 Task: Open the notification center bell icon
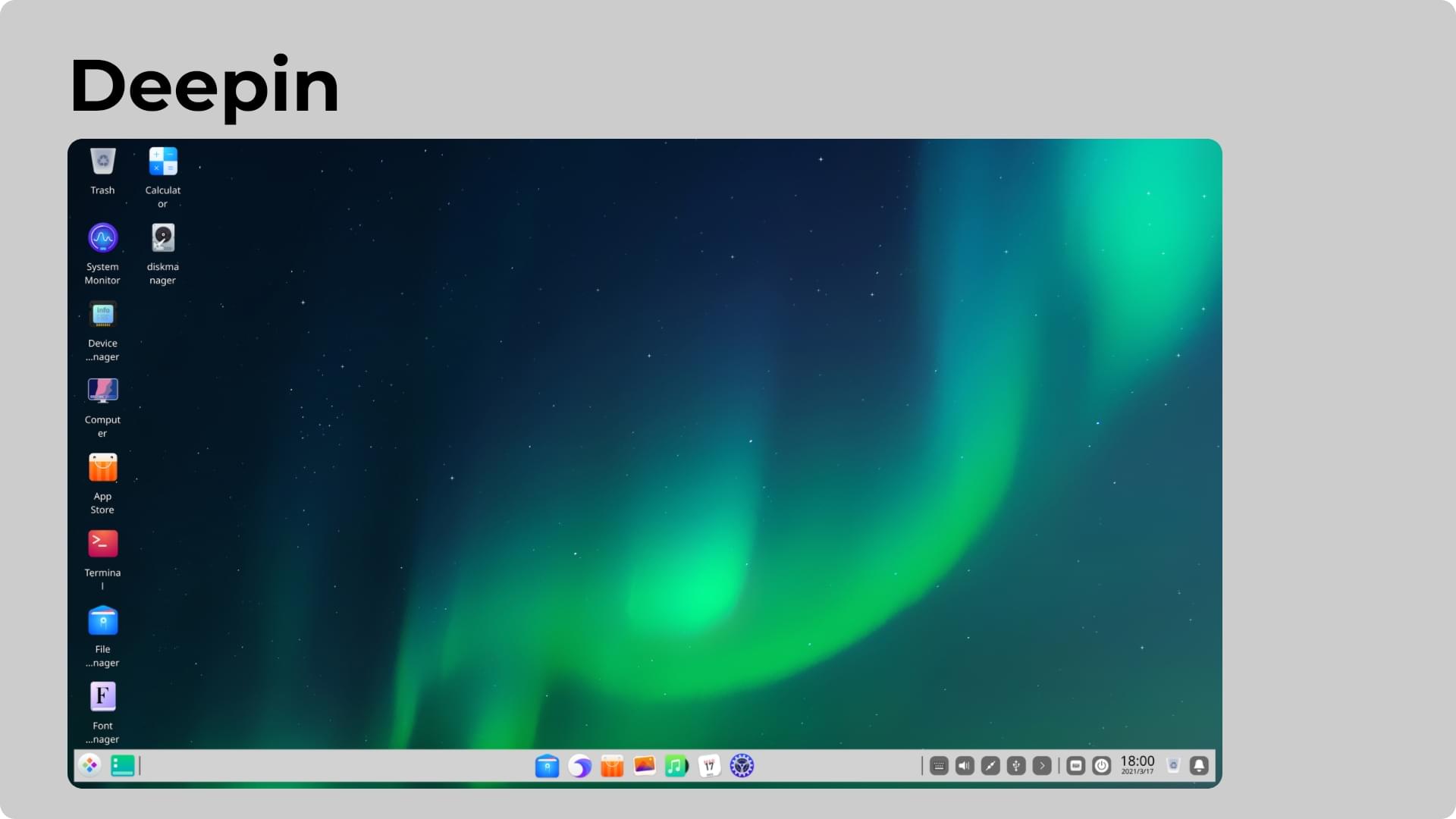(1199, 766)
